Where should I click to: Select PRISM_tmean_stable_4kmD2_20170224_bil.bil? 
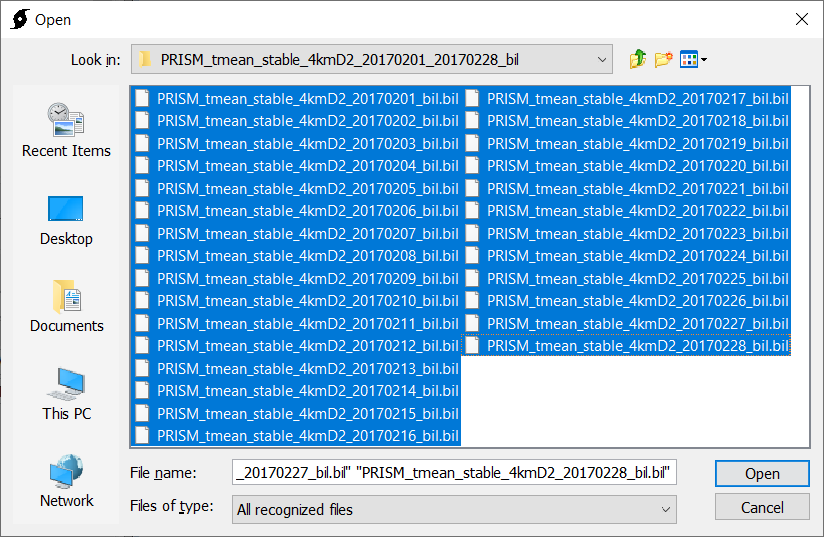point(626,256)
